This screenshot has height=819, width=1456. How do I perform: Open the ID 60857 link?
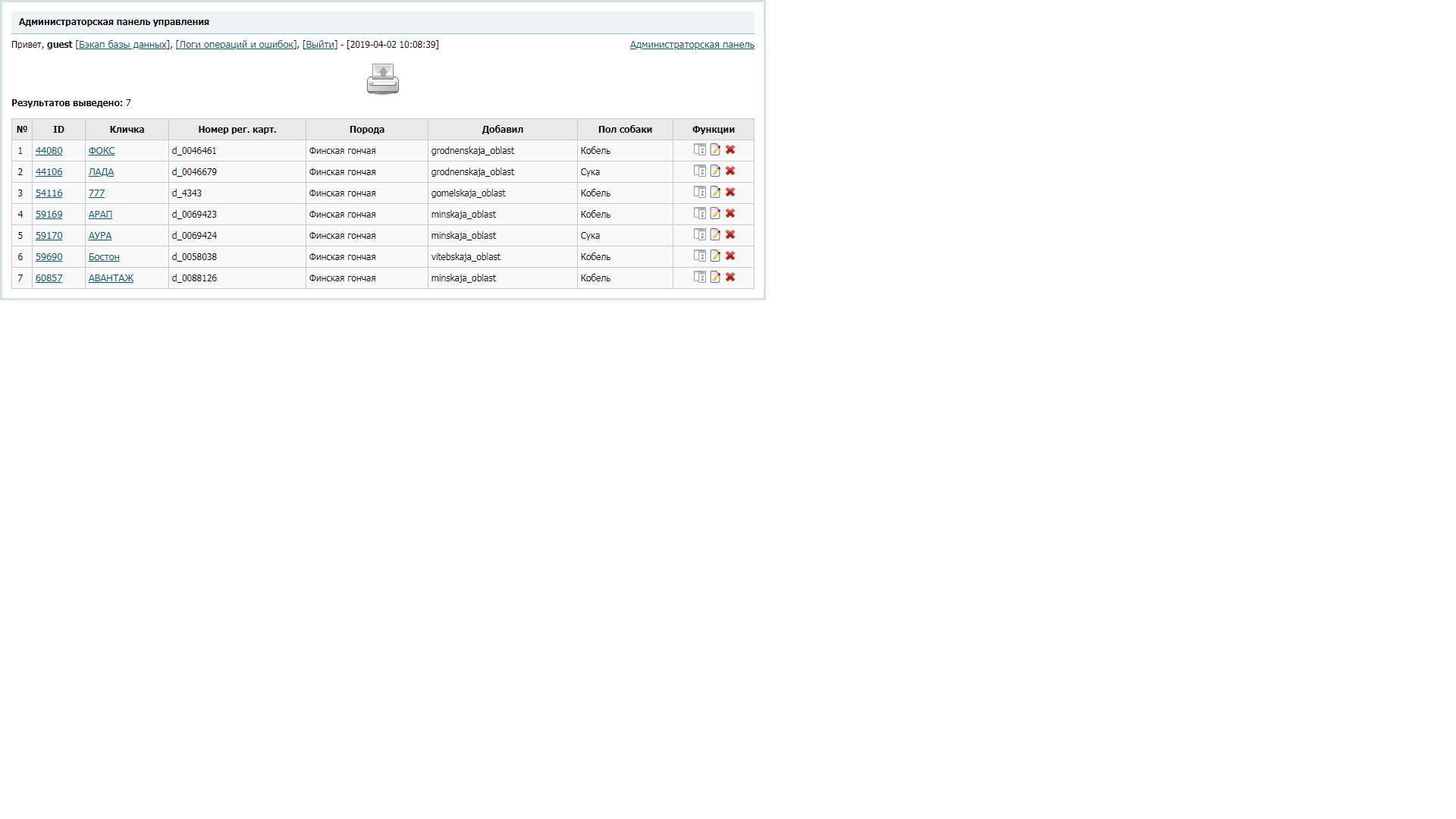pyautogui.click(x=49, y=278)
